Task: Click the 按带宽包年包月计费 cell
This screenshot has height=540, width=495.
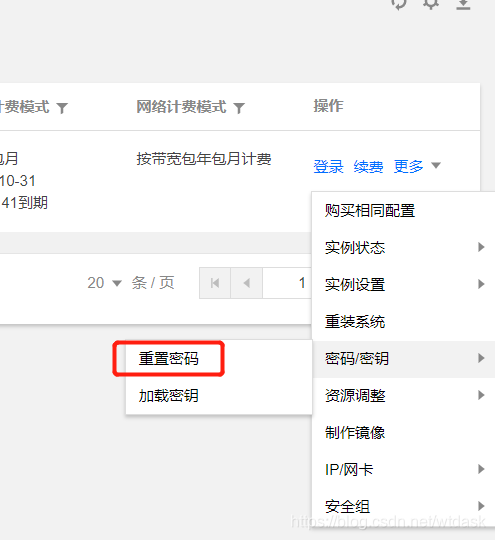Action: coord(204,159)
